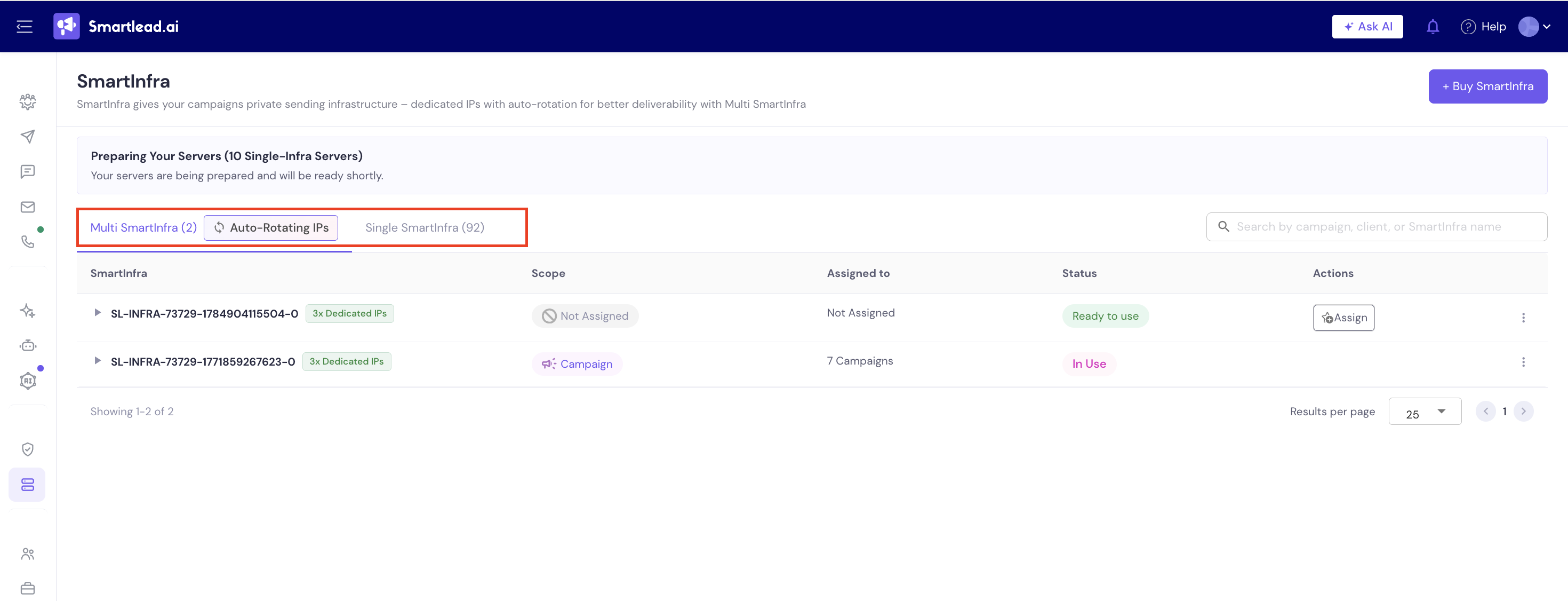Click the SL-INFRA-73729-1771859267623-0 name

pos(203,362)
